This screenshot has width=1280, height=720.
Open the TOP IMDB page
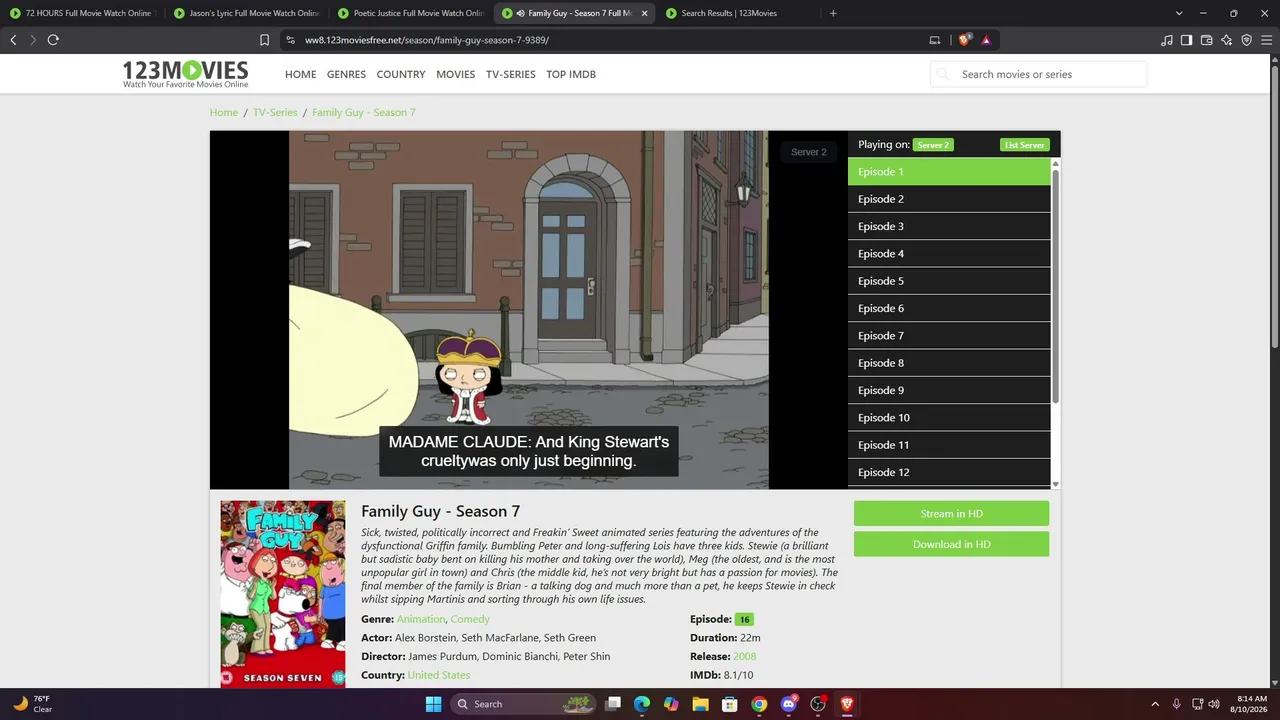[x=571, y=74]
